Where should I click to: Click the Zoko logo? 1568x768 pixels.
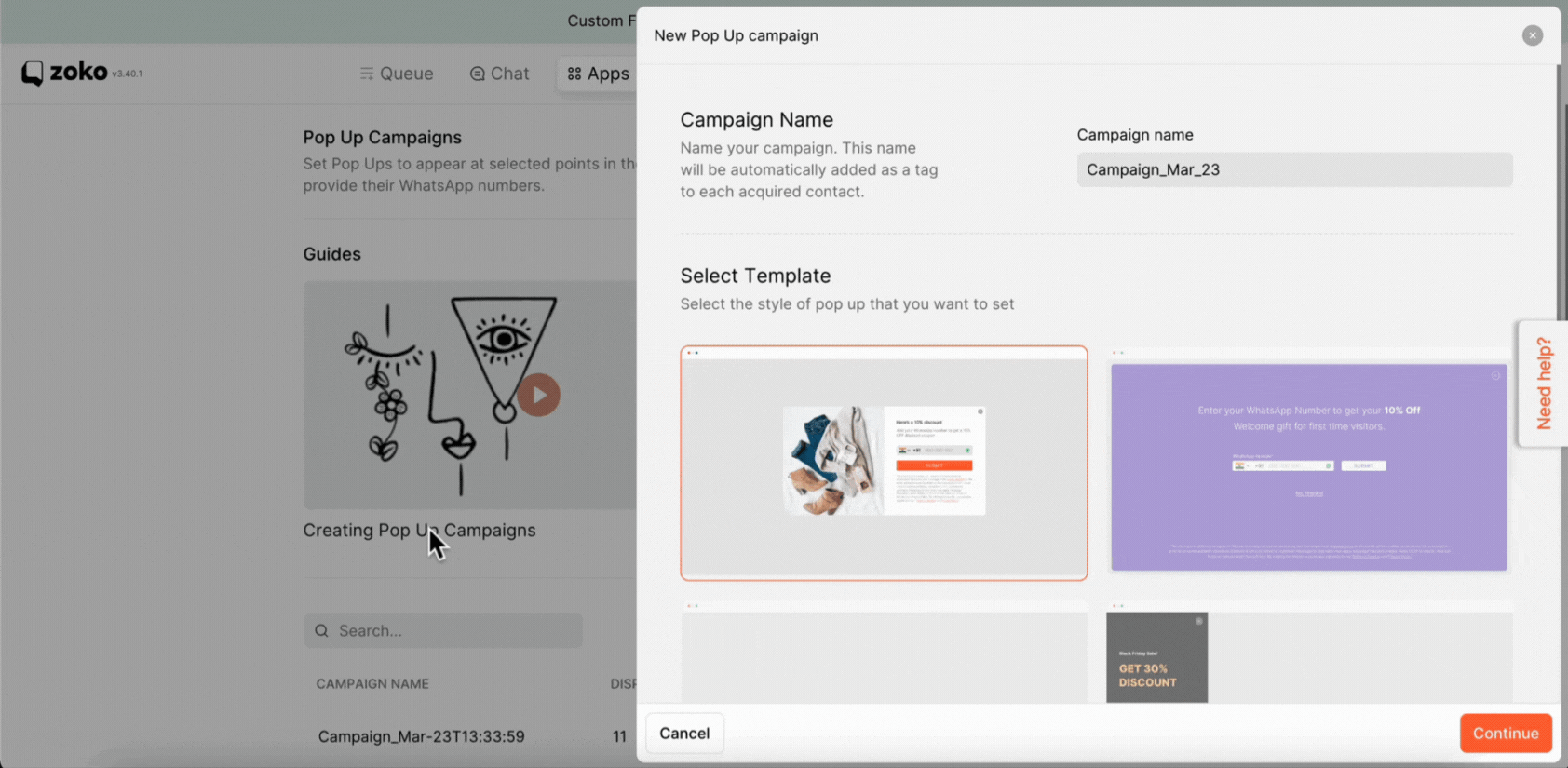coord(65,73)
